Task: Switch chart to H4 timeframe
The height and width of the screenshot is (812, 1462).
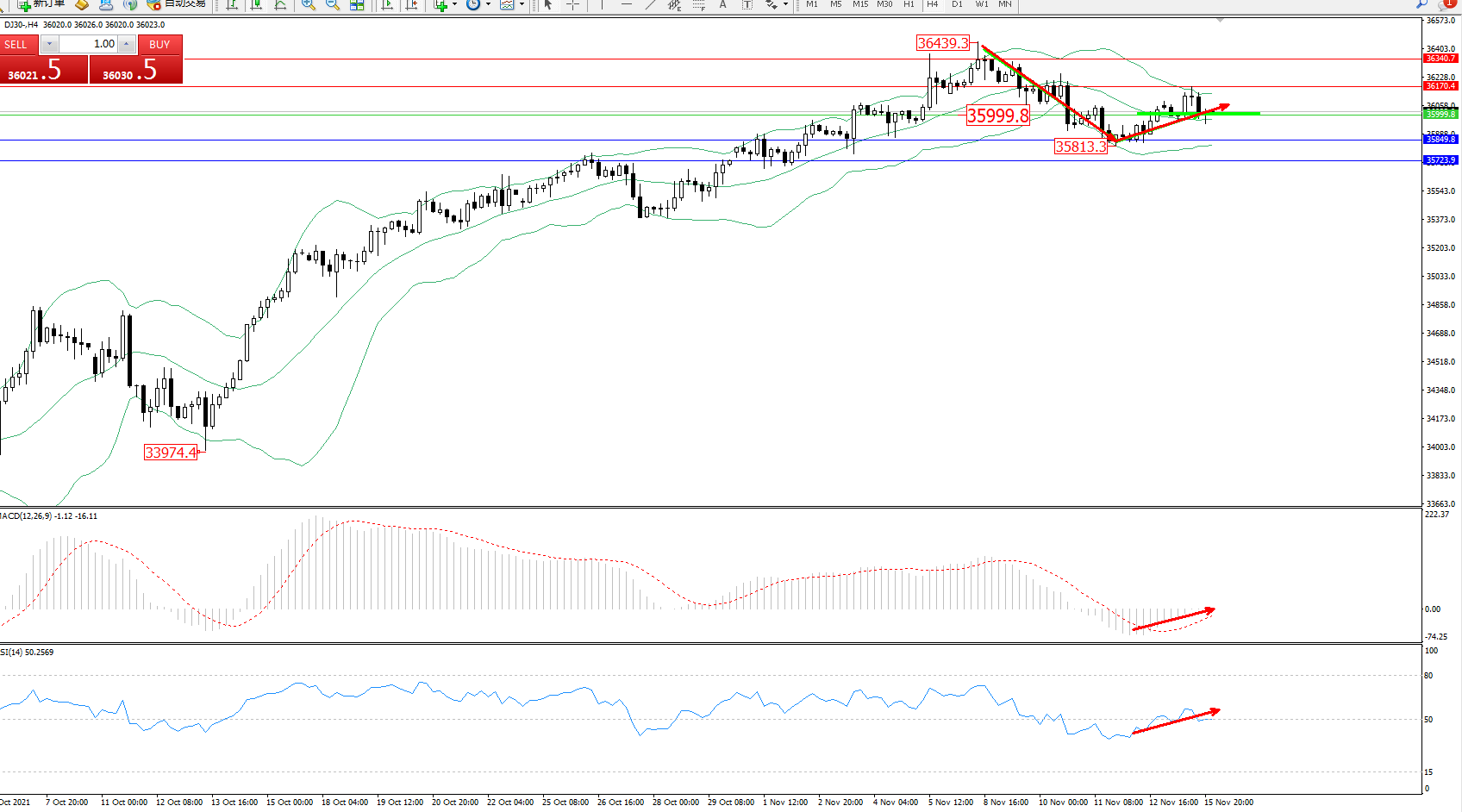Action: 932,4
